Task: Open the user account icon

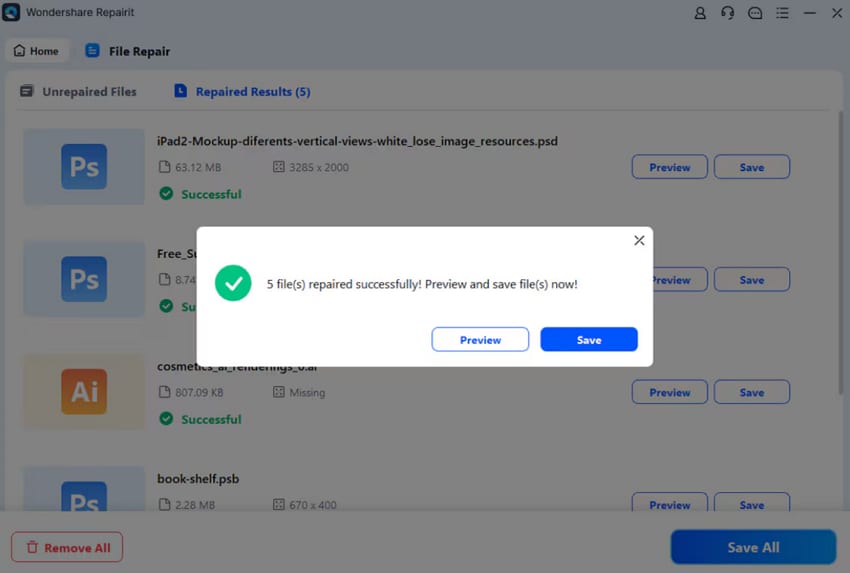Action: click(700, 12)
